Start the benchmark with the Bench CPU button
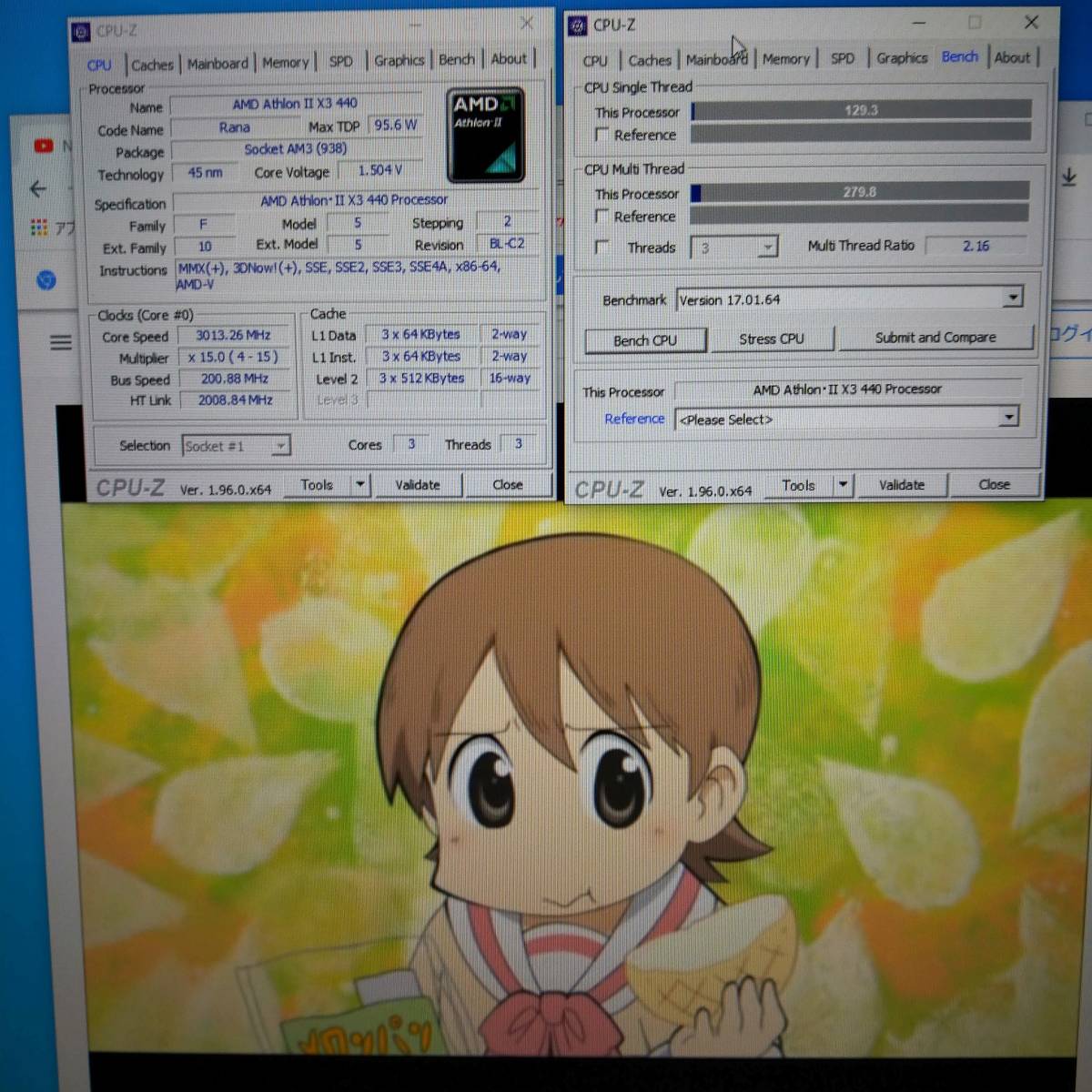Screen dimensions: 1092x1092 645,340
